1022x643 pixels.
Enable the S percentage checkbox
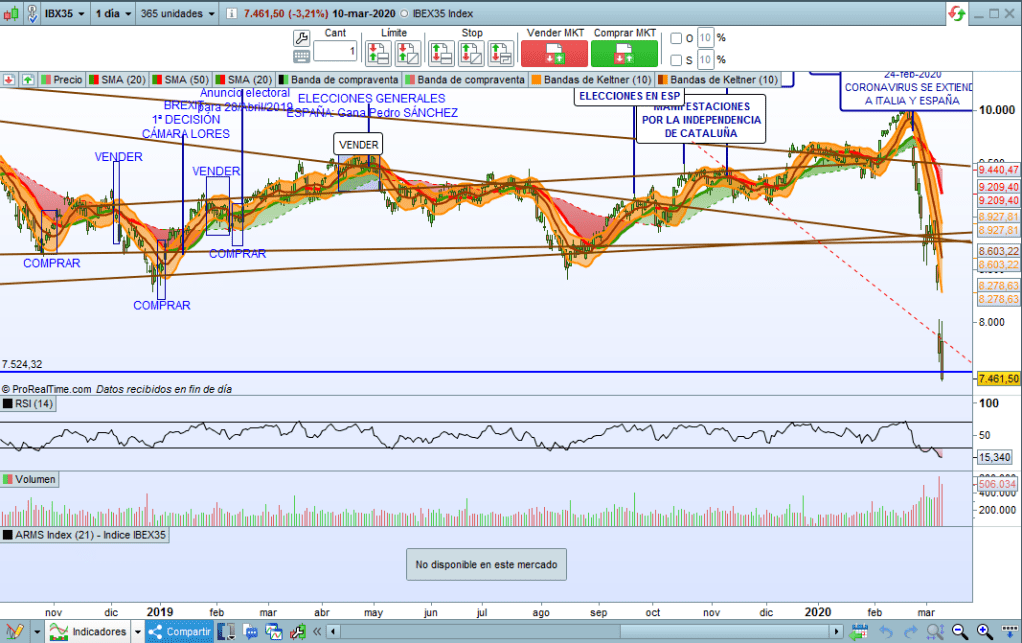coord(676,58)
